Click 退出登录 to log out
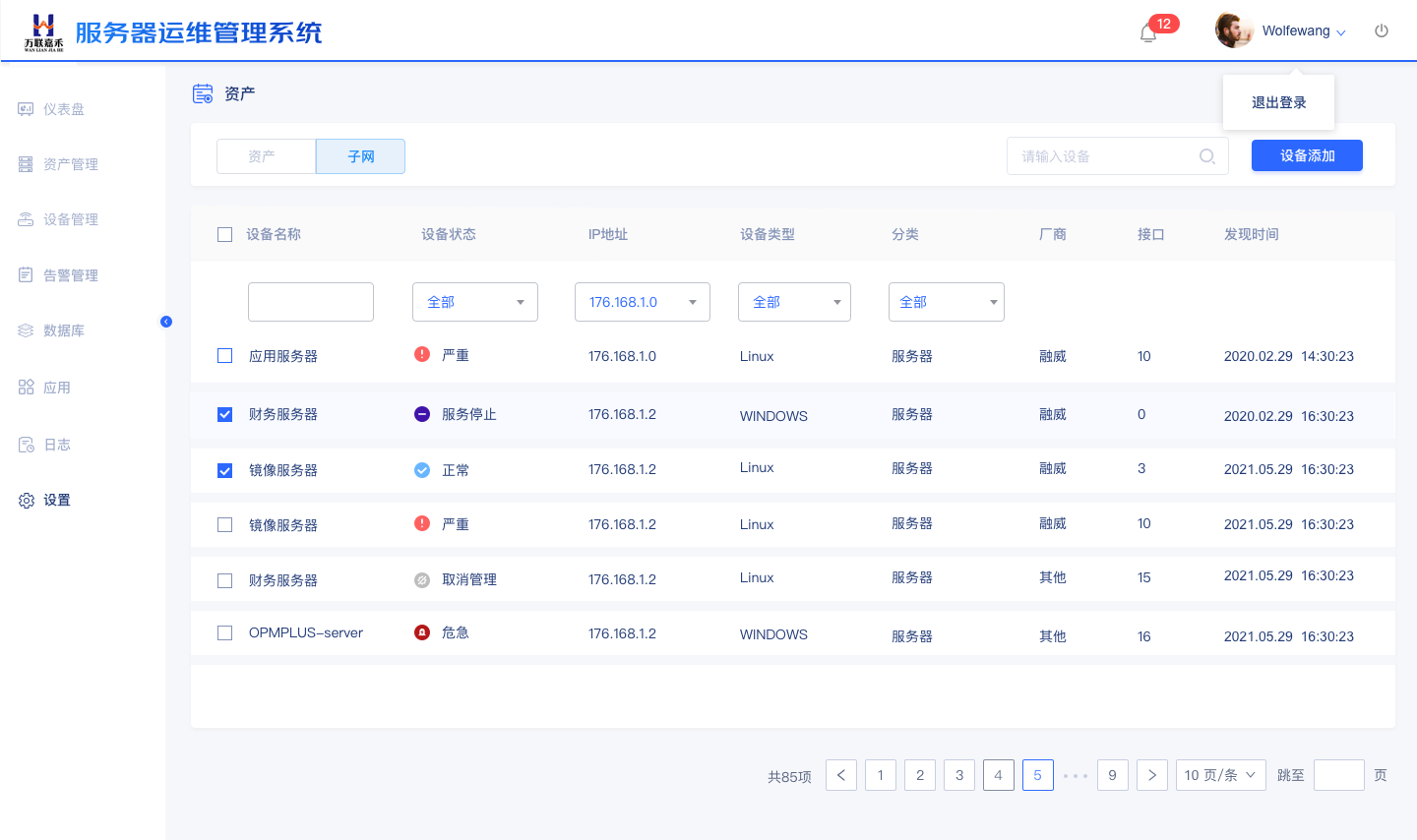 click(x=1278, y=102)
